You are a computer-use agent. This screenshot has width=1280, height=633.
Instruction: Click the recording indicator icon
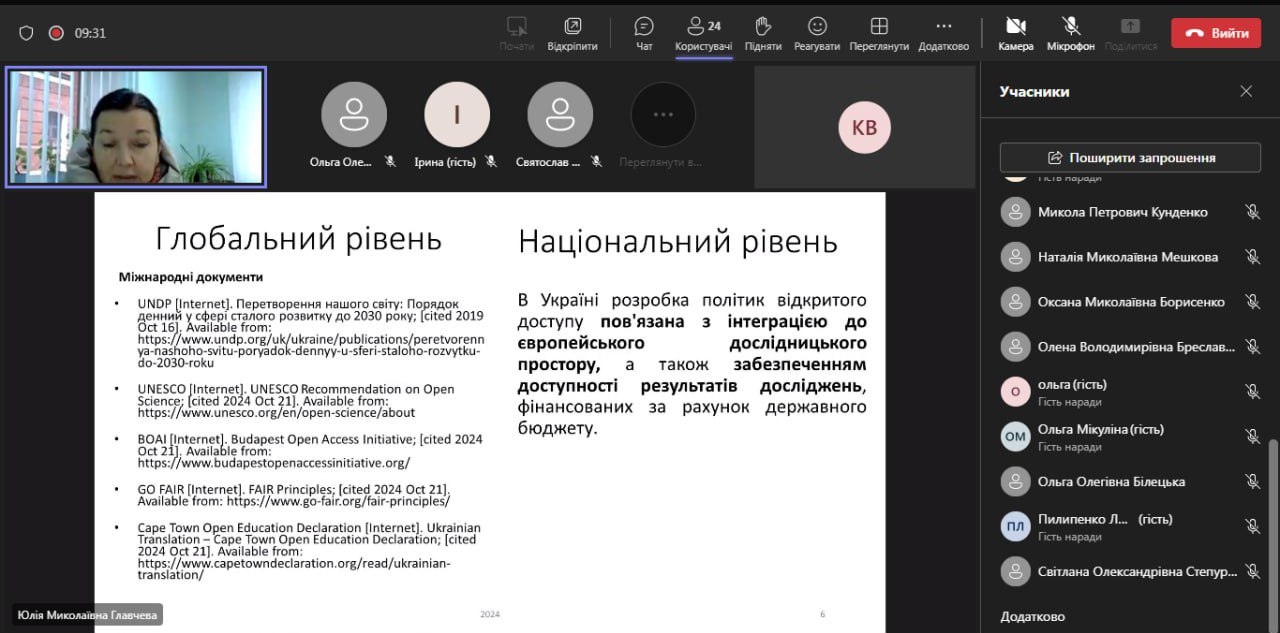click(x=56, y=33)
